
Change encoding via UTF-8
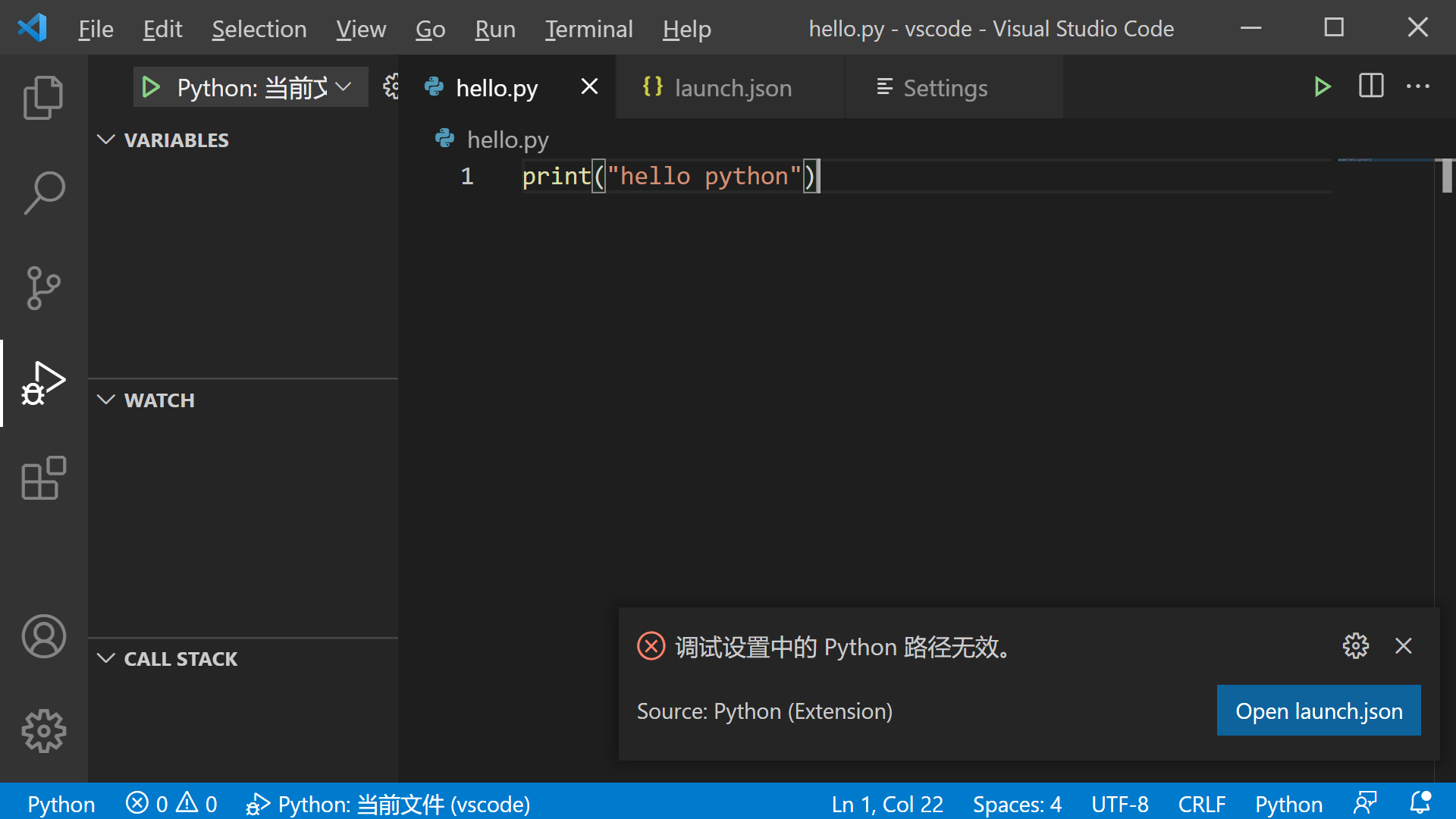coord(1119,803)
